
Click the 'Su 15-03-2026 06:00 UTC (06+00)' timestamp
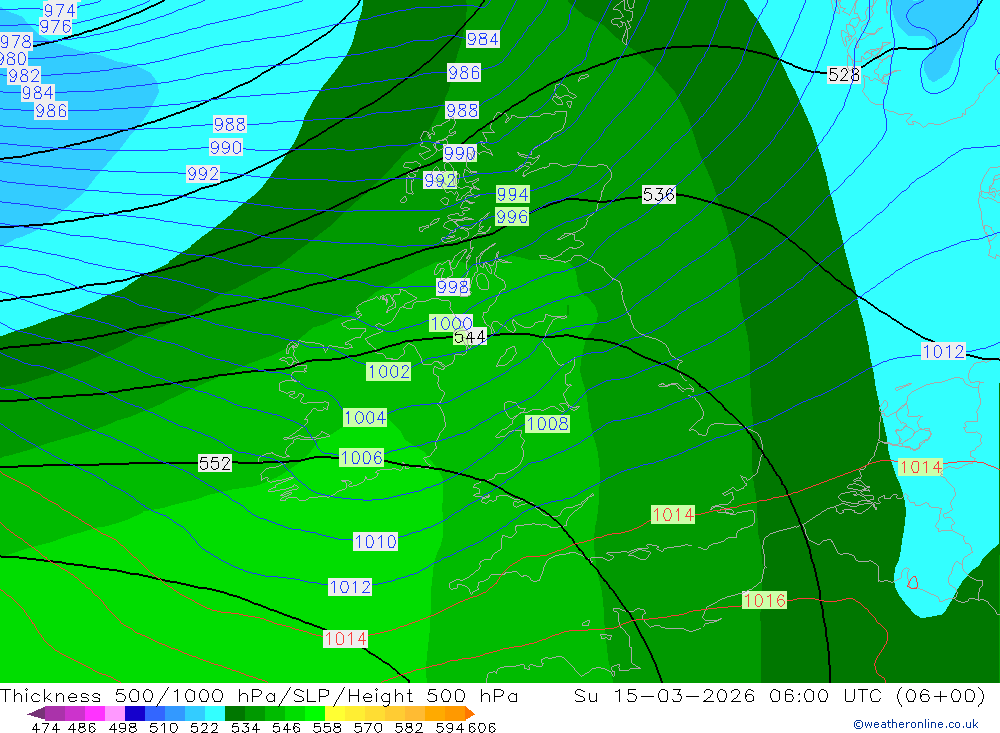tap(779, 695)
